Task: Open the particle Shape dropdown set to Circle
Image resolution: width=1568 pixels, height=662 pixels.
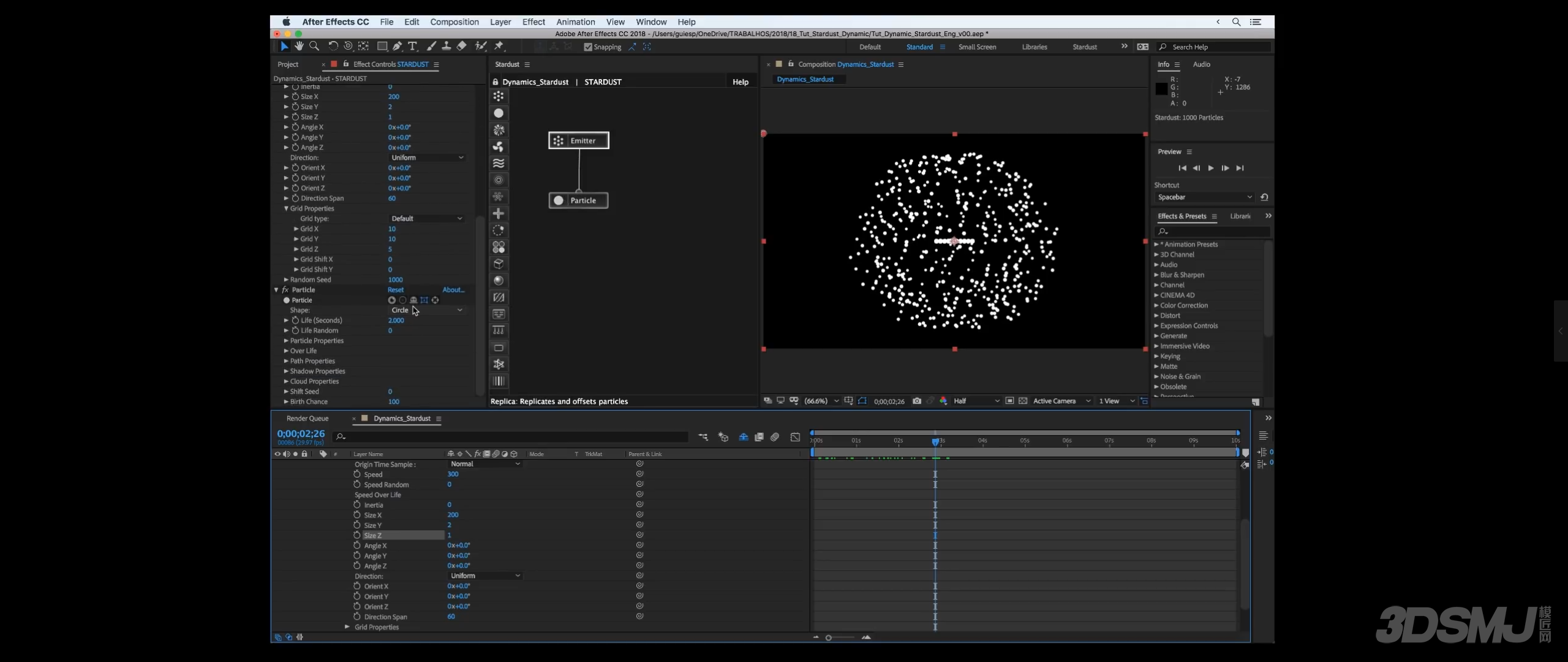Action: point(427,310)
